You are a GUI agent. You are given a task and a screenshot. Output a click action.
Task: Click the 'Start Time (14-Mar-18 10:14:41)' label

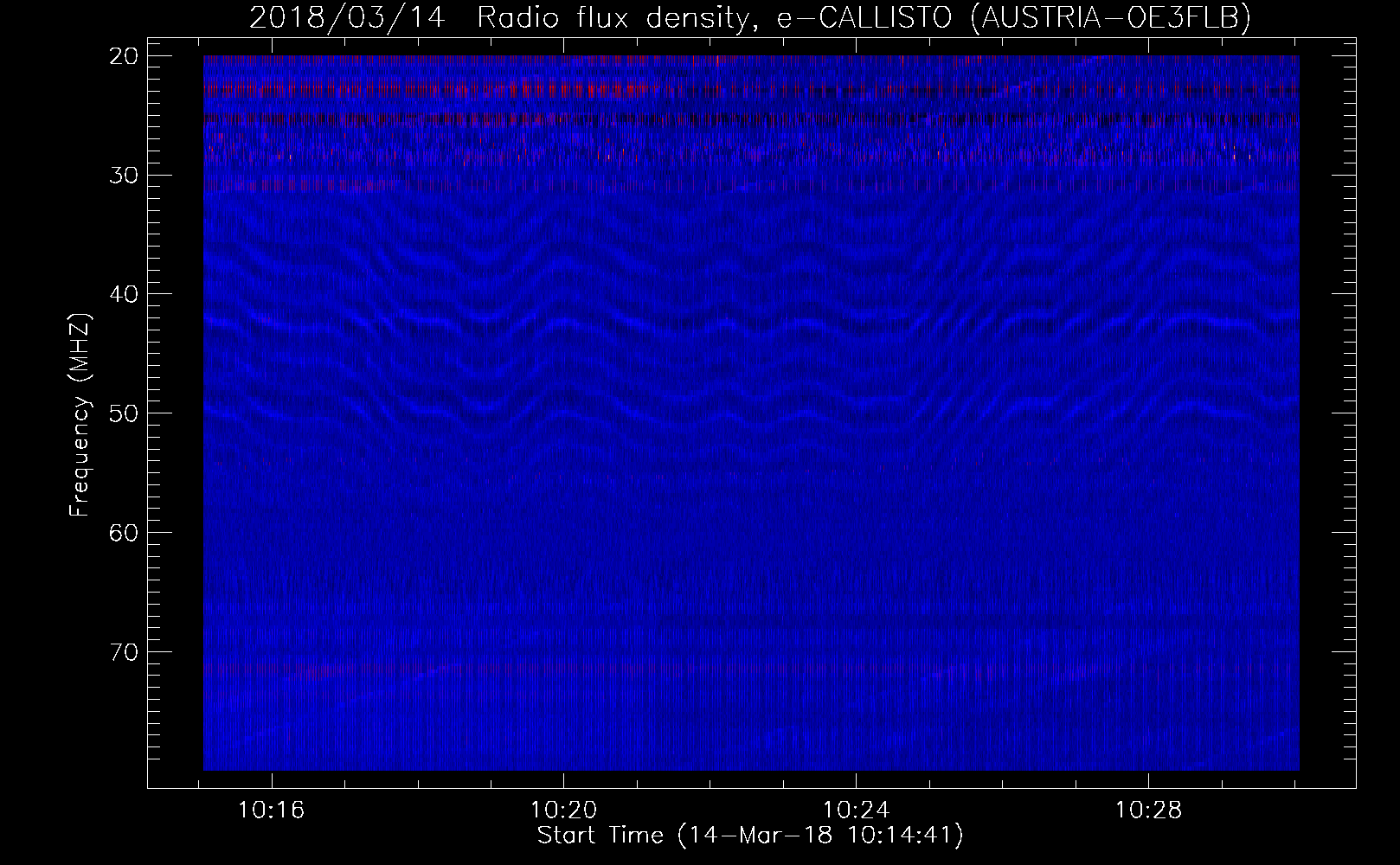click(750, 836)
